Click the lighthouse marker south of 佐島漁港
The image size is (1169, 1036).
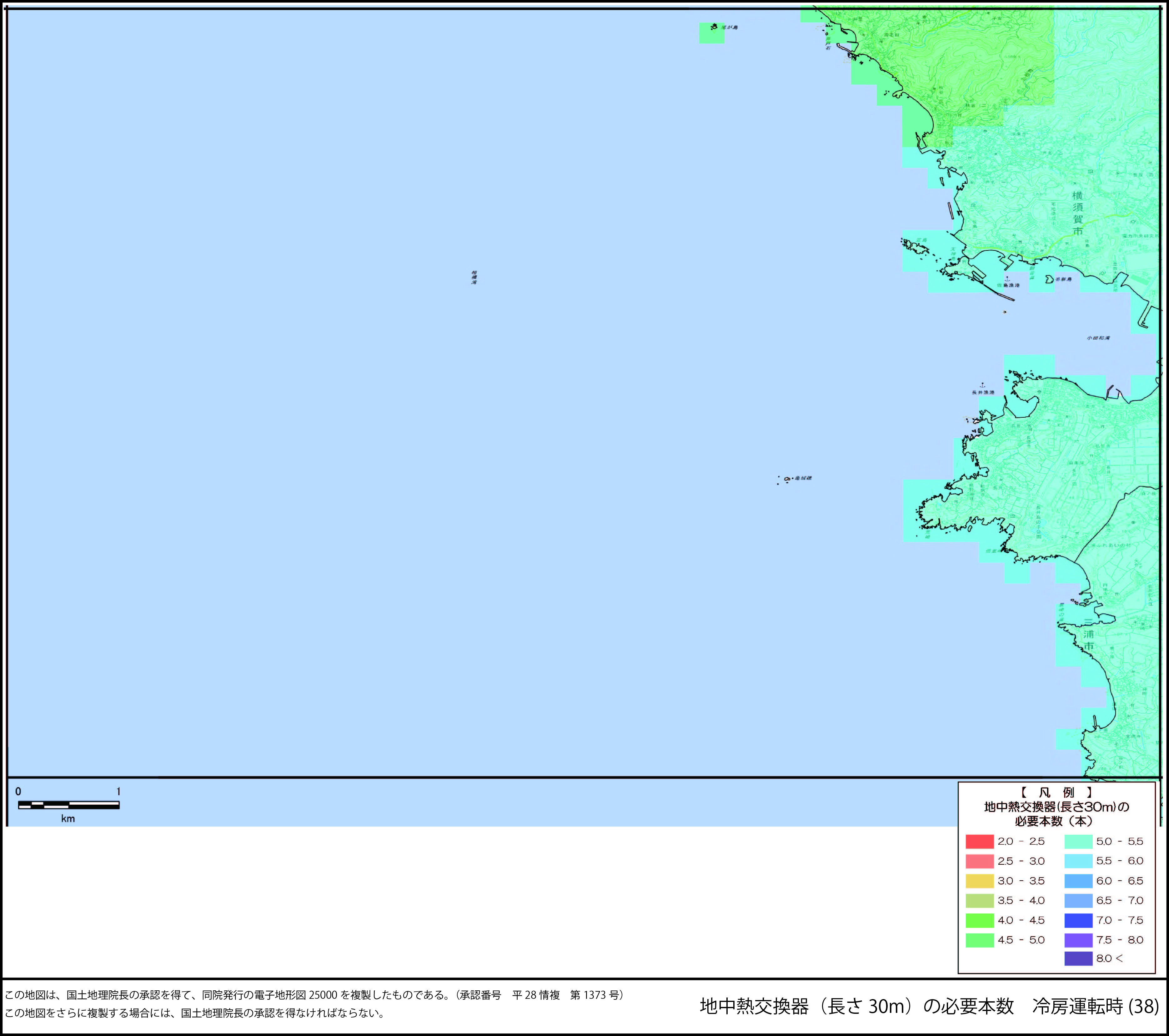[x=1005, y=312]
